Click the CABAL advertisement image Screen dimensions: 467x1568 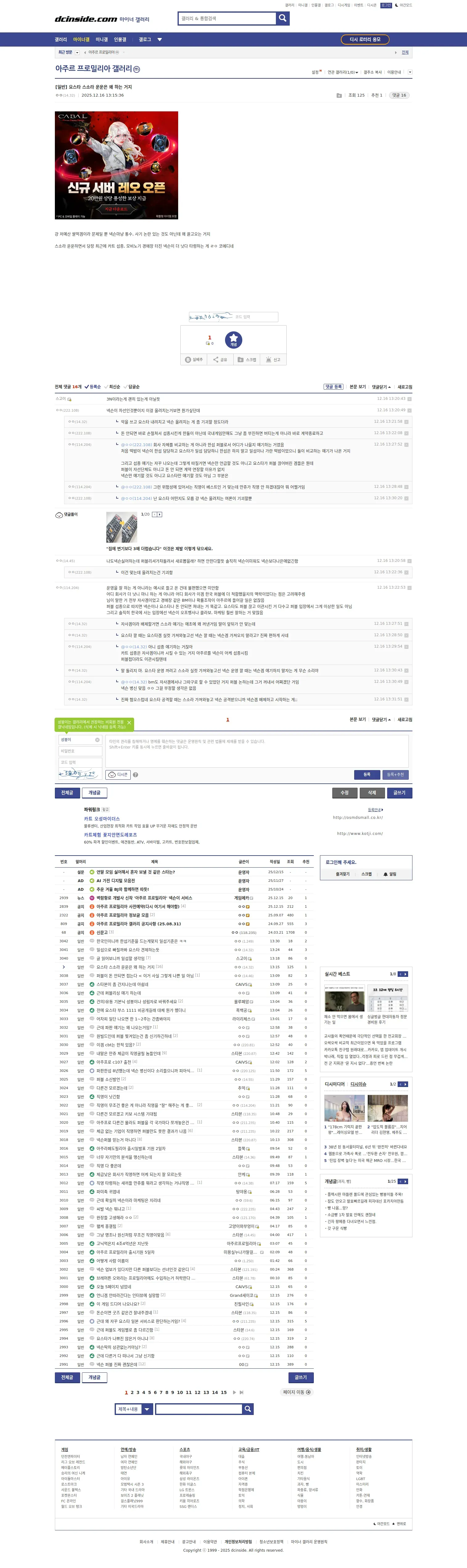116,165
